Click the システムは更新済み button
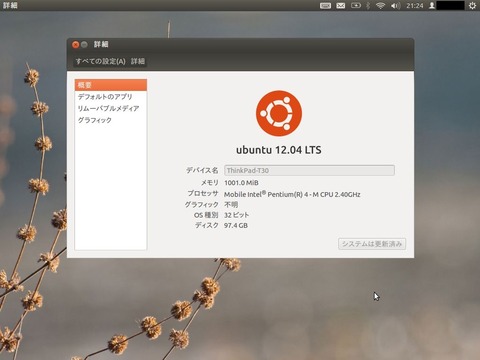The height and width of the screenshot is (360, 480). (372, 244)
